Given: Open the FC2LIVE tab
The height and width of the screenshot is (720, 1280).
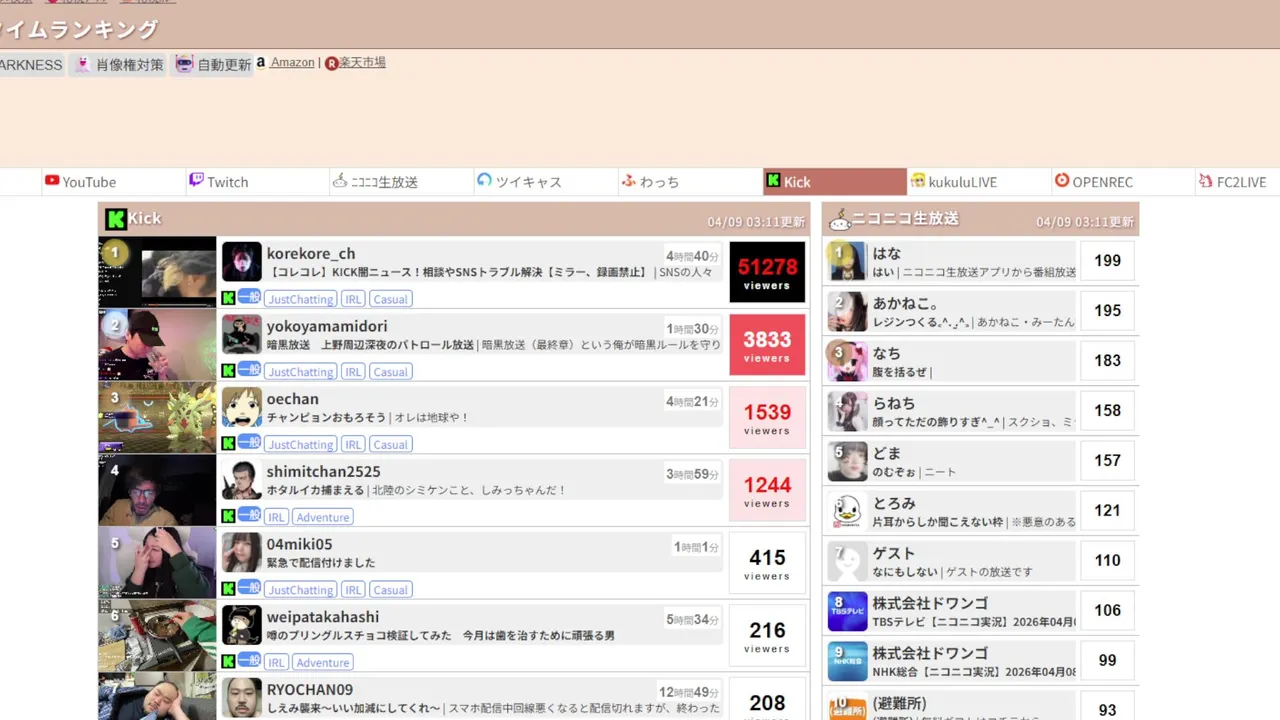Looking at the screenshot, I should [1238, 182].
